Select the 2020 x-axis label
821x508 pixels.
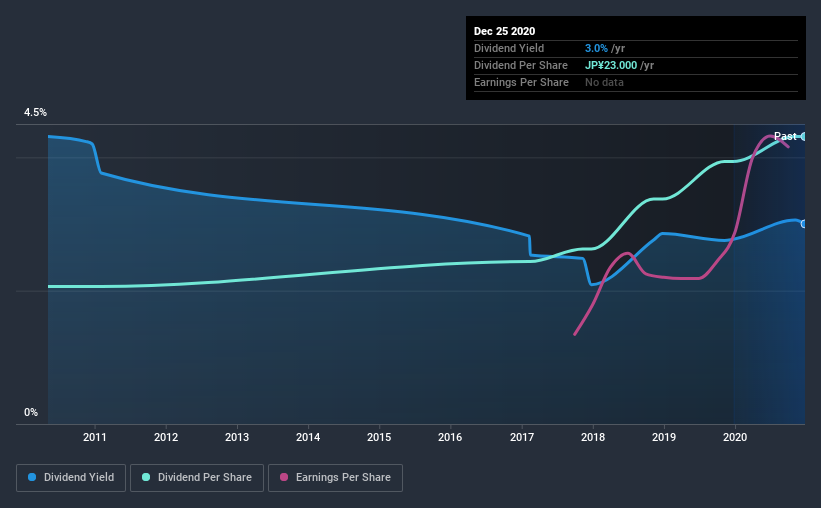click(x=735, y=437)
